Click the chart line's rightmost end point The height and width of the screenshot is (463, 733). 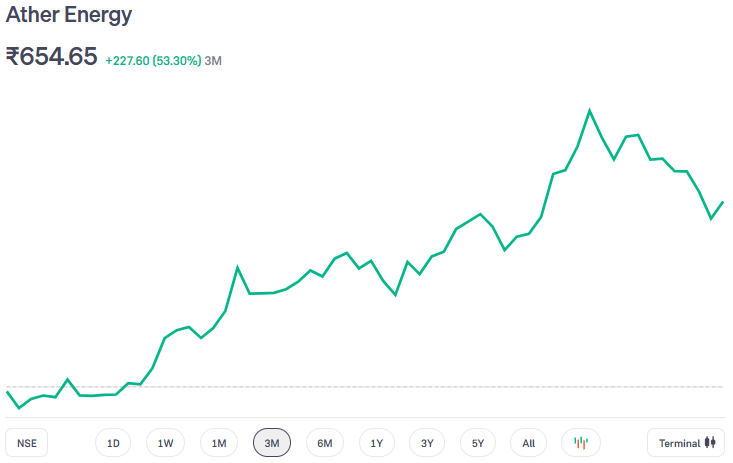tap(722, 202)
